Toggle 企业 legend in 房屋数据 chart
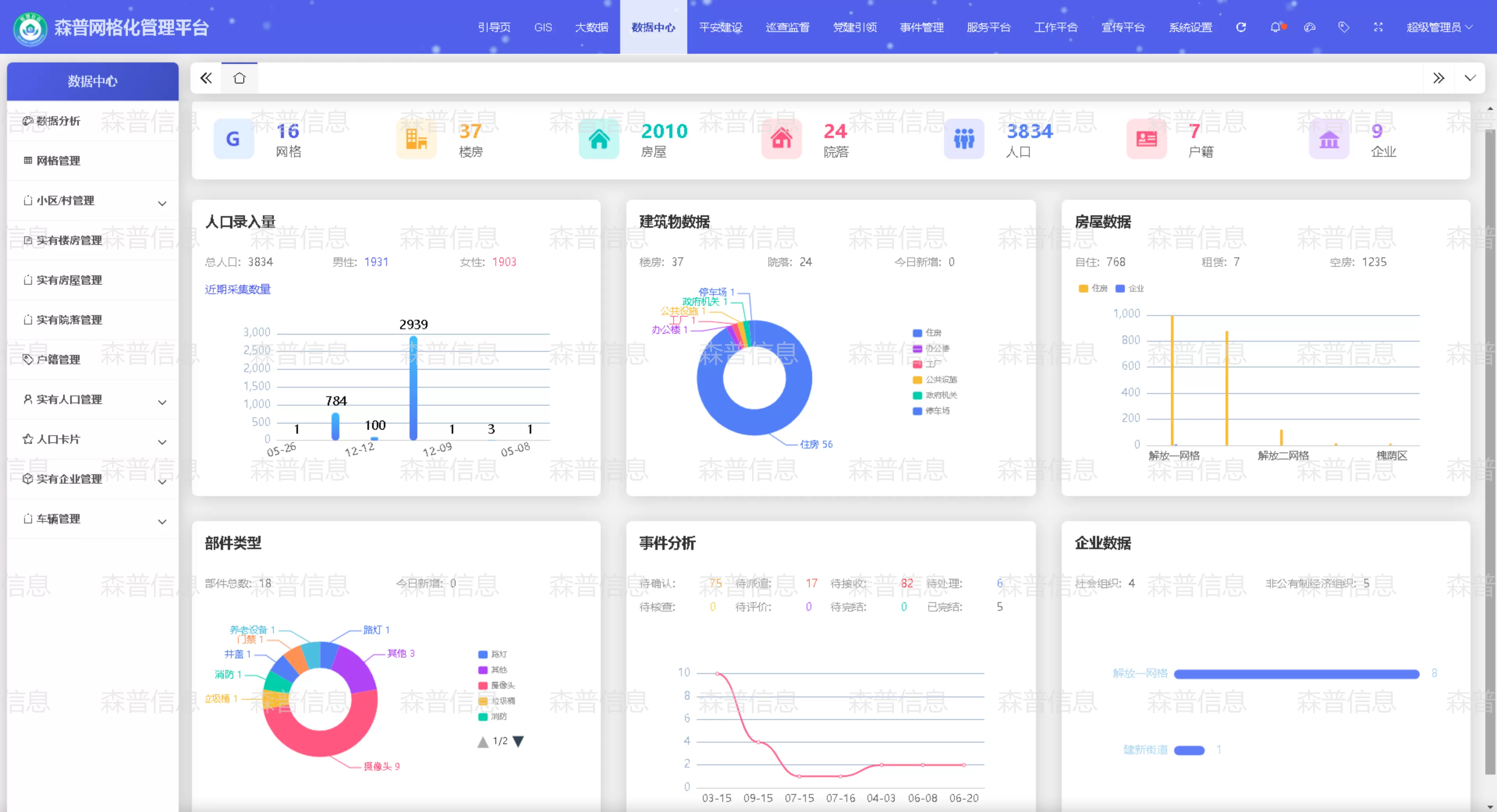This screenshot has width=1497, height=812. pos(1130,288)
